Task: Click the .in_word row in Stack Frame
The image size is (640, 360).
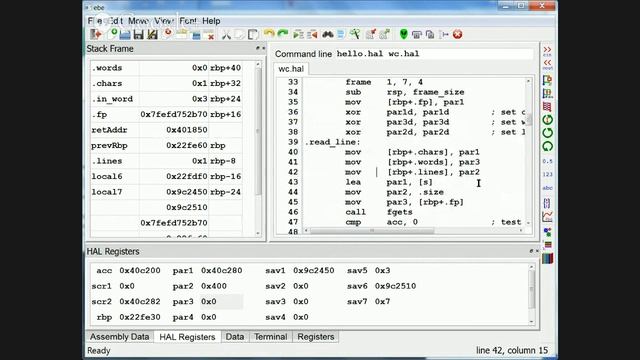Action: click(167, 99)
